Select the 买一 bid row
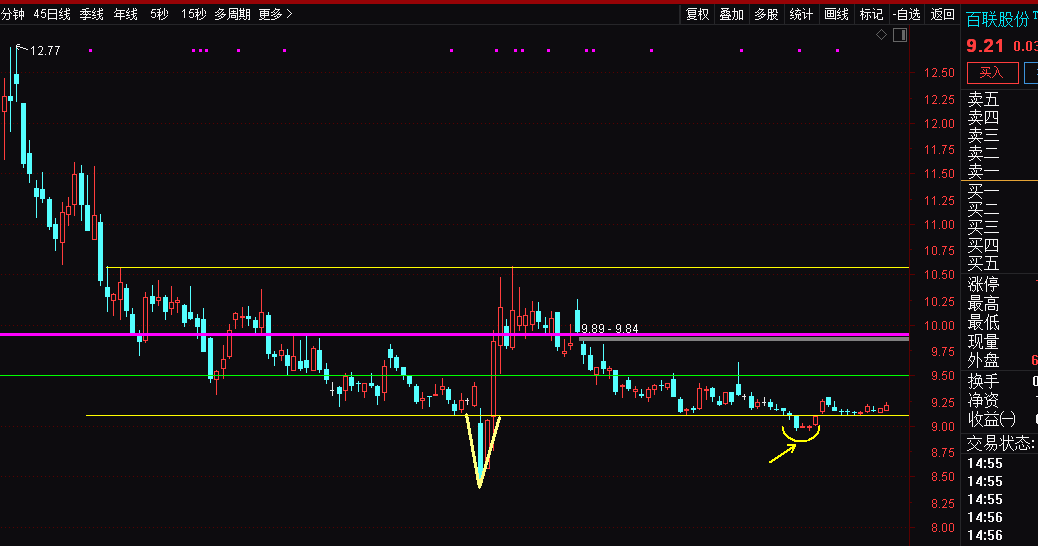 click(983, 192)
